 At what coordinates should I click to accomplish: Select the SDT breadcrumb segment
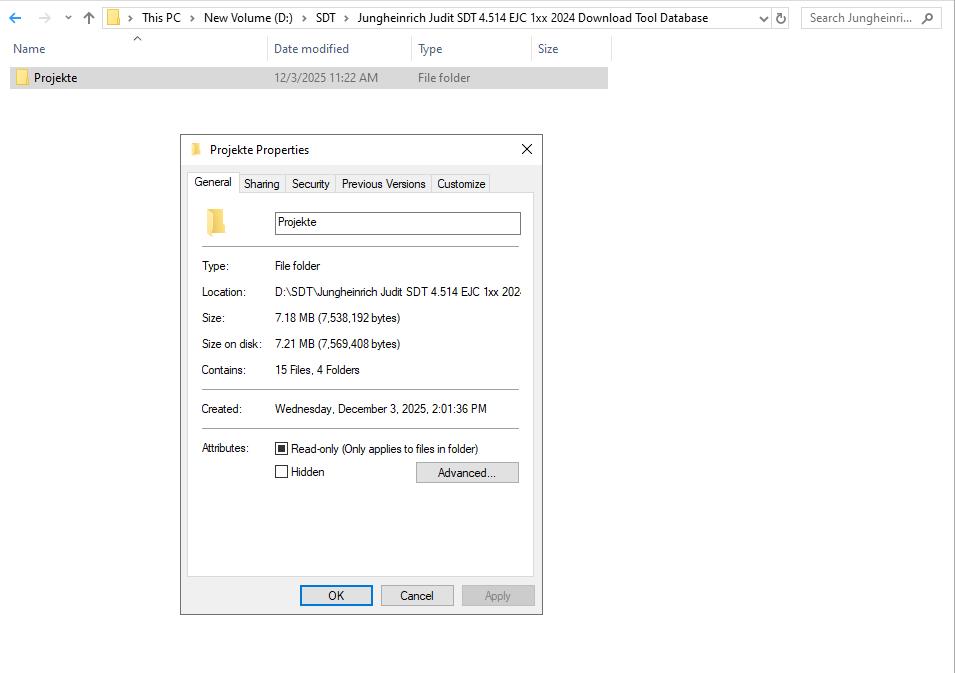[326, 18]
